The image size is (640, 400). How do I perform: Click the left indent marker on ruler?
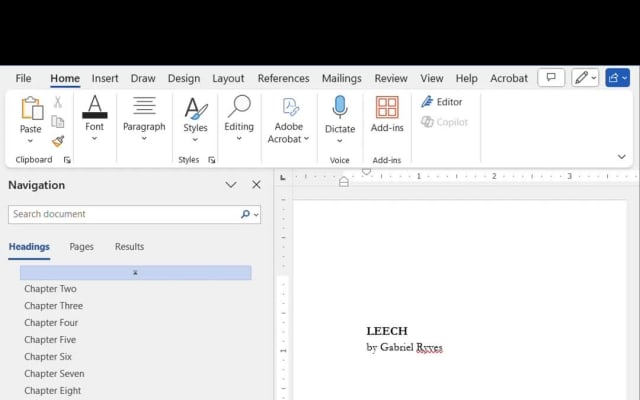(344, 182)
